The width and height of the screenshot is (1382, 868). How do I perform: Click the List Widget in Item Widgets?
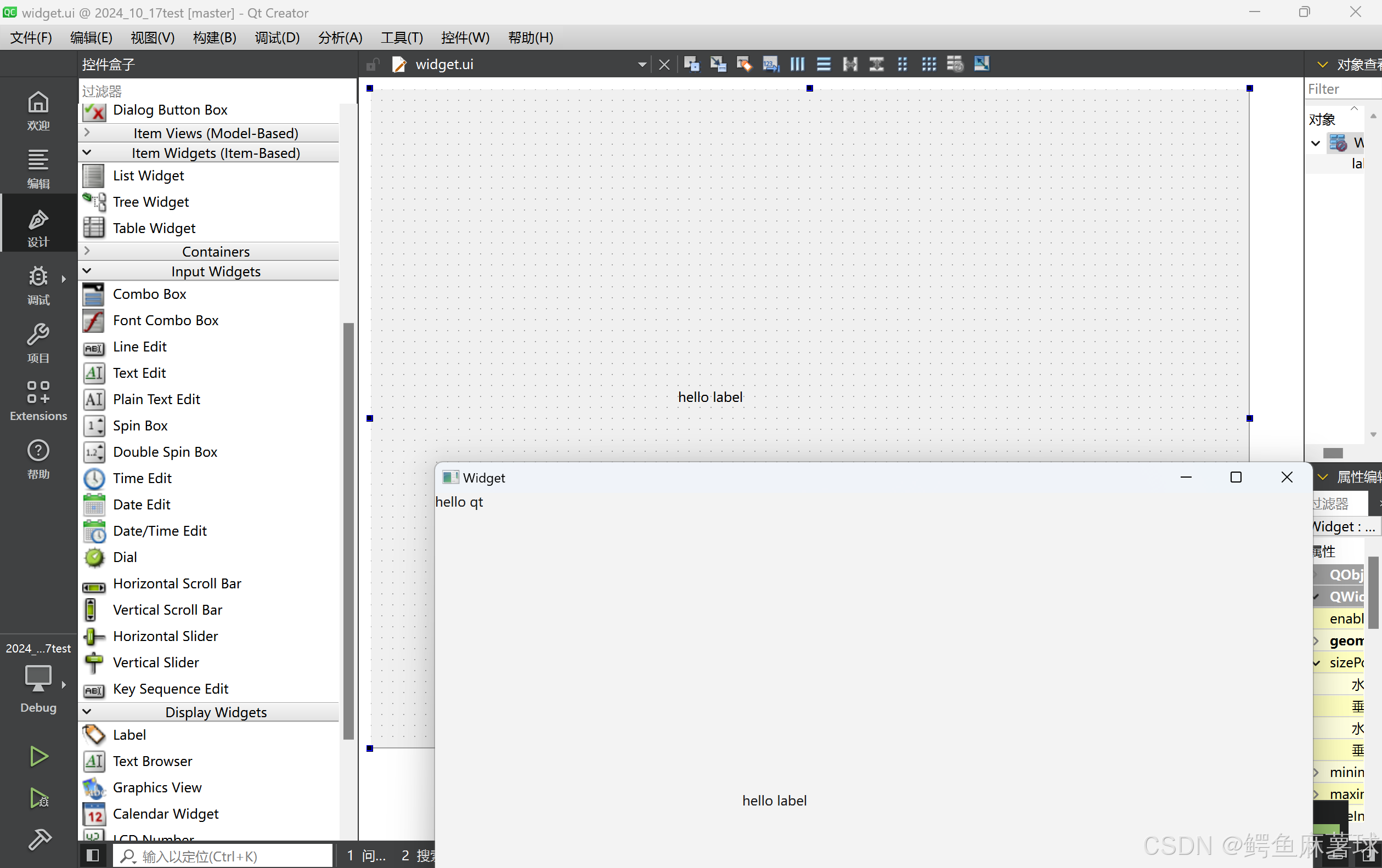(x=148, y=175)
